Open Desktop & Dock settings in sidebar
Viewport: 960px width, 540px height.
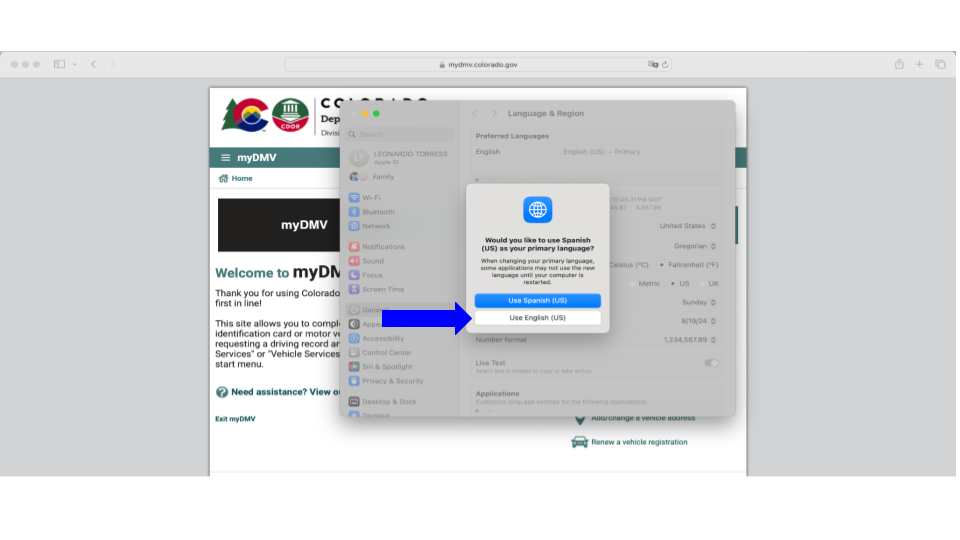click(383, 402)
